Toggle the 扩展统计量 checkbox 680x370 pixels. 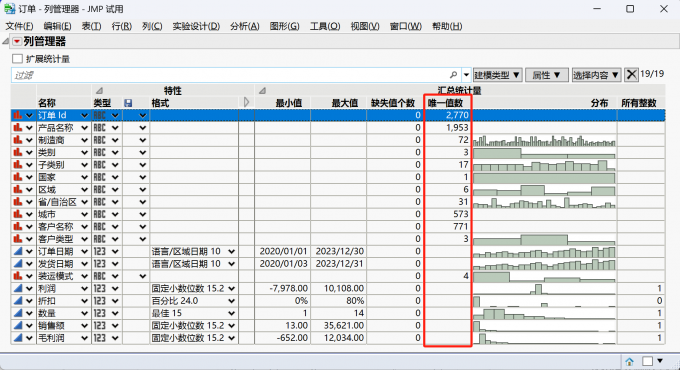[x=17, y=59]
